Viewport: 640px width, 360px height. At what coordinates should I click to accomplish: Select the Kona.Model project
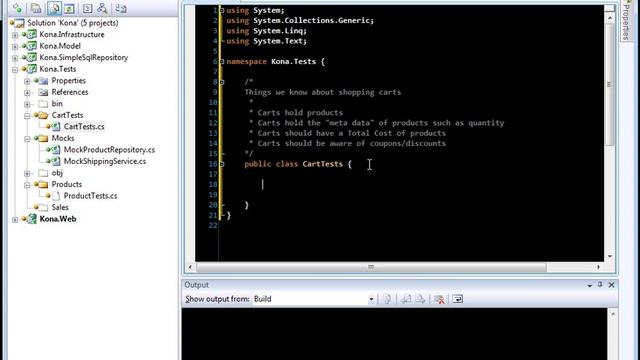click(x=60, y=46)
